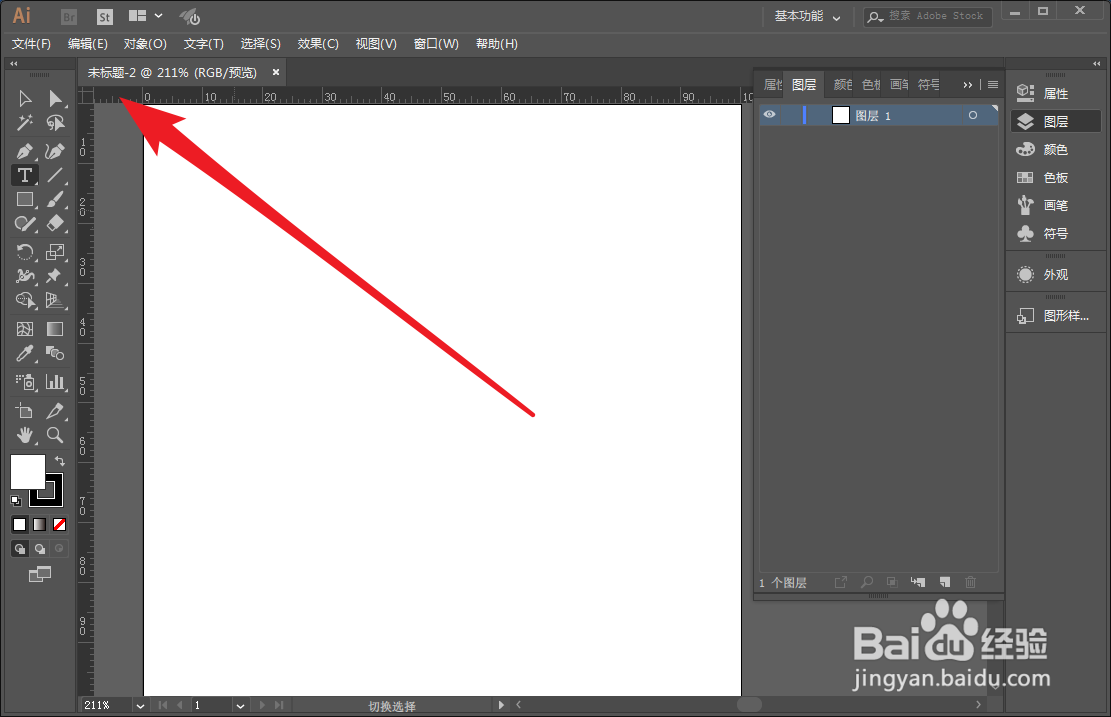Click the 图层 1 thumbnail
The width and height of the screenshot is (1111, 717).
click(x=840, y=115)
